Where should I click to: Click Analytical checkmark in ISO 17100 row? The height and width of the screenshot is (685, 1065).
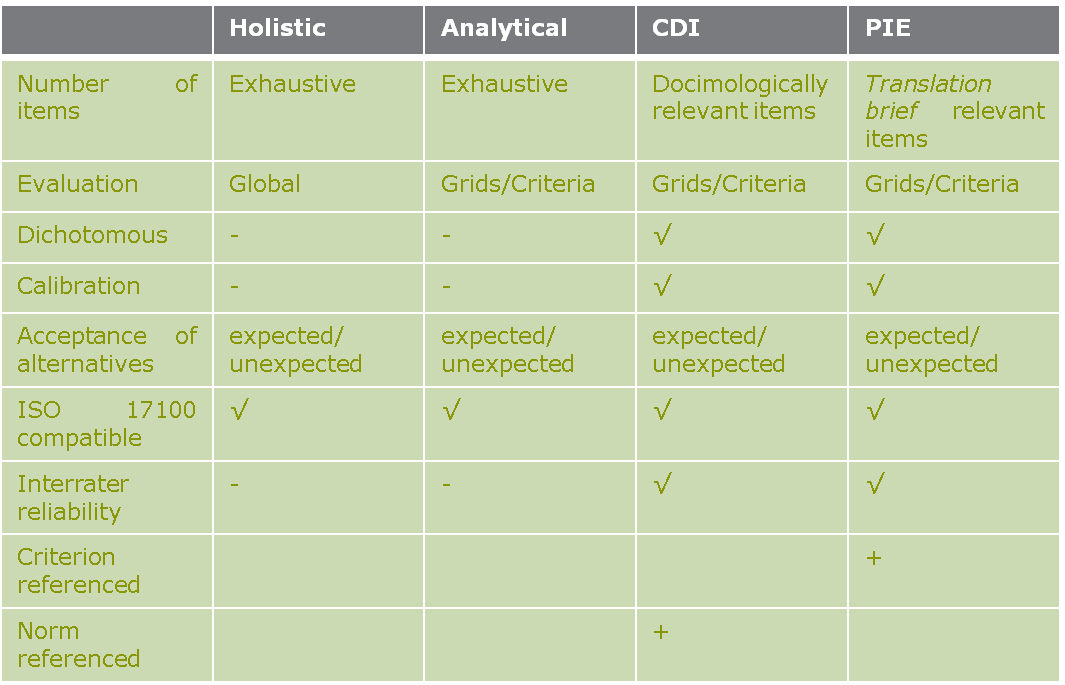coord(451,410)
